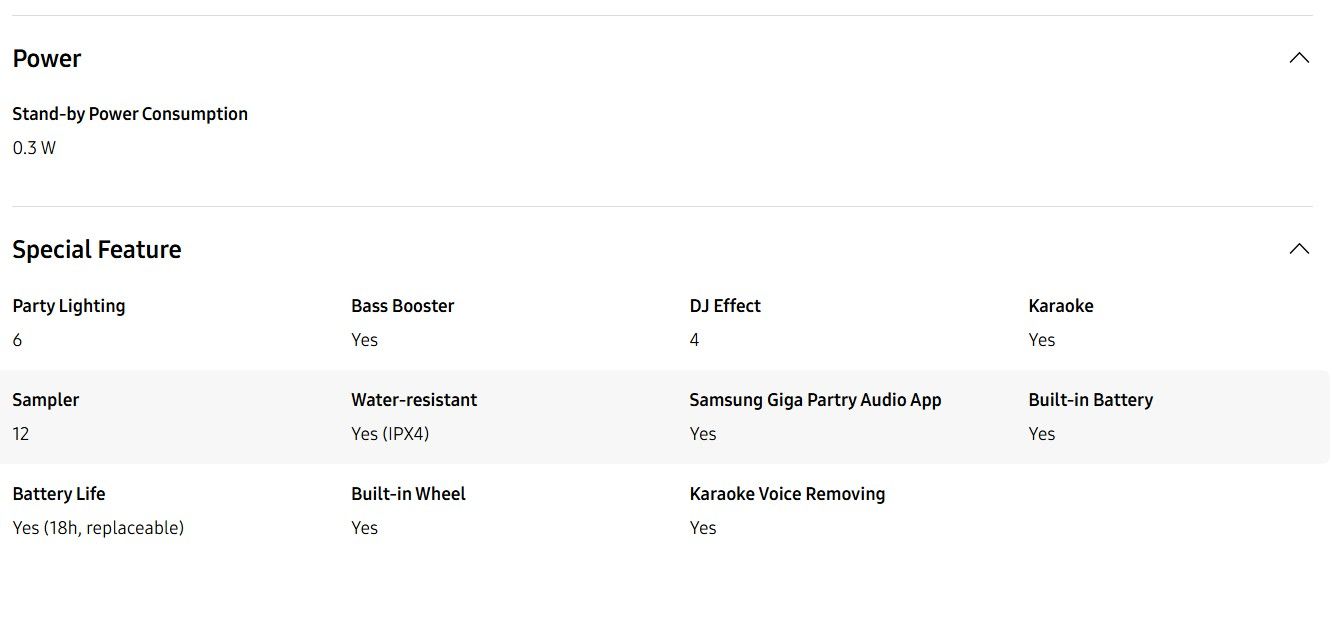
Task: Click Samsung Giga Partry Audio App label
Action: (x=815, y=400)
